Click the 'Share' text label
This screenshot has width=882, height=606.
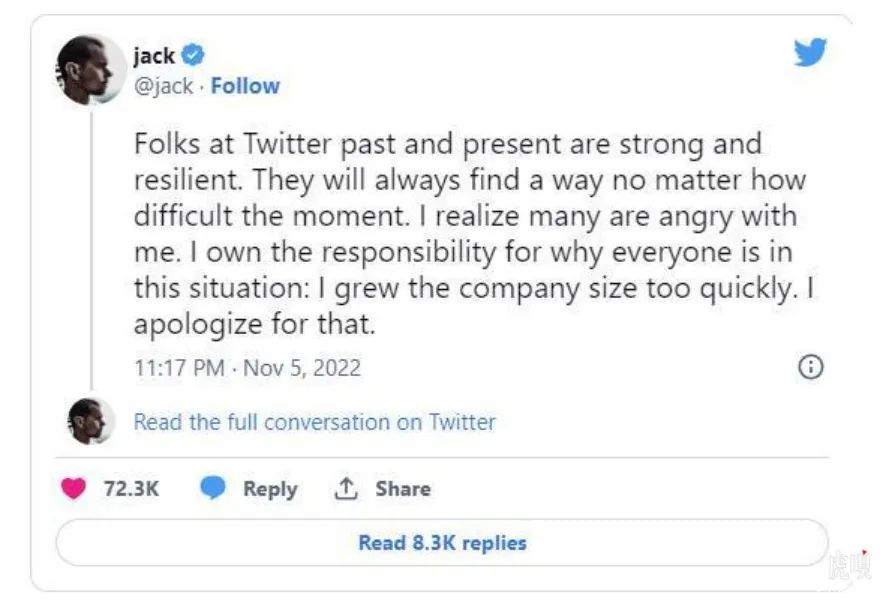[403, 489]
